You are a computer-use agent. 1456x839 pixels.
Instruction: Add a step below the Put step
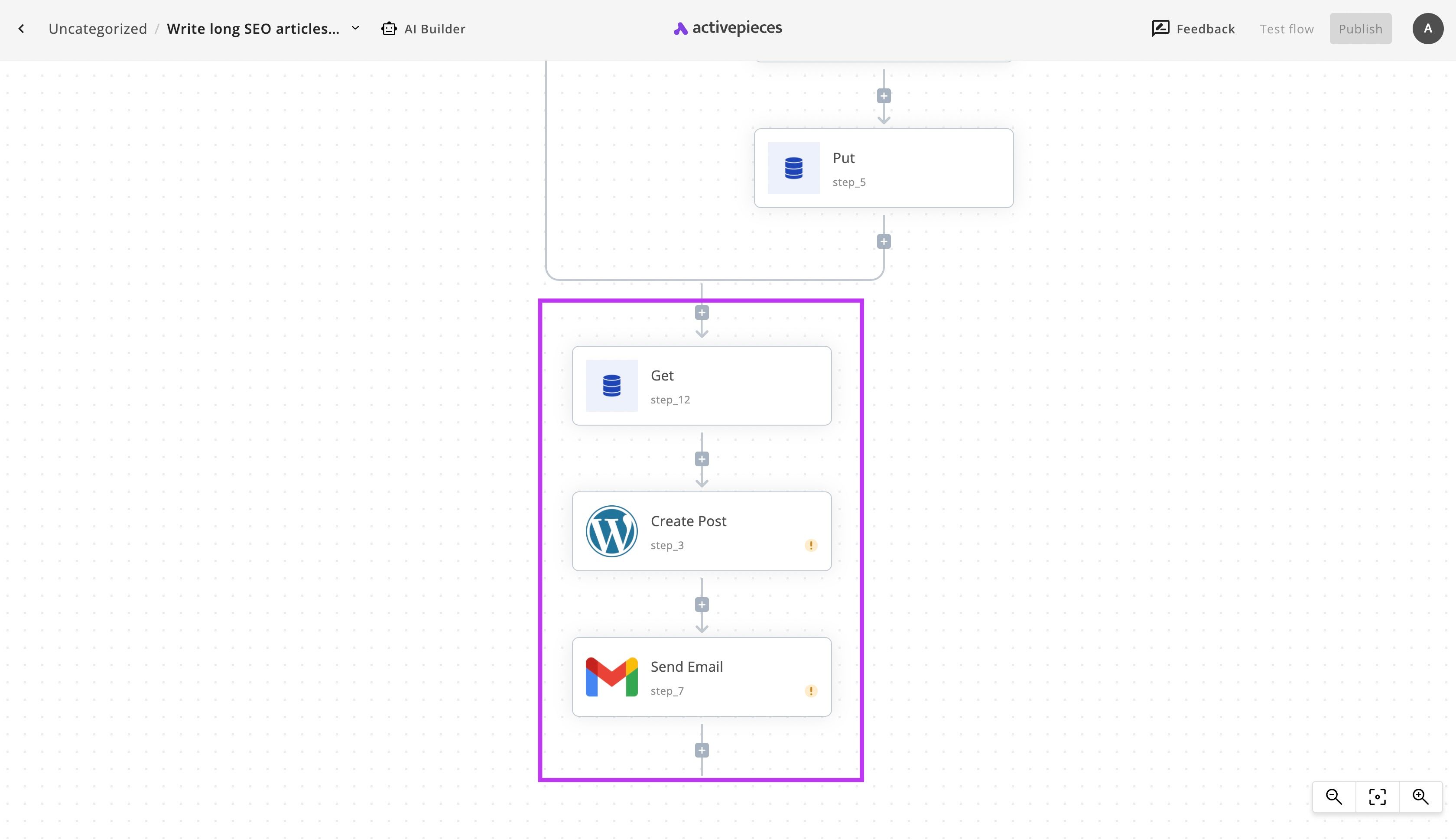coord(884,241)
